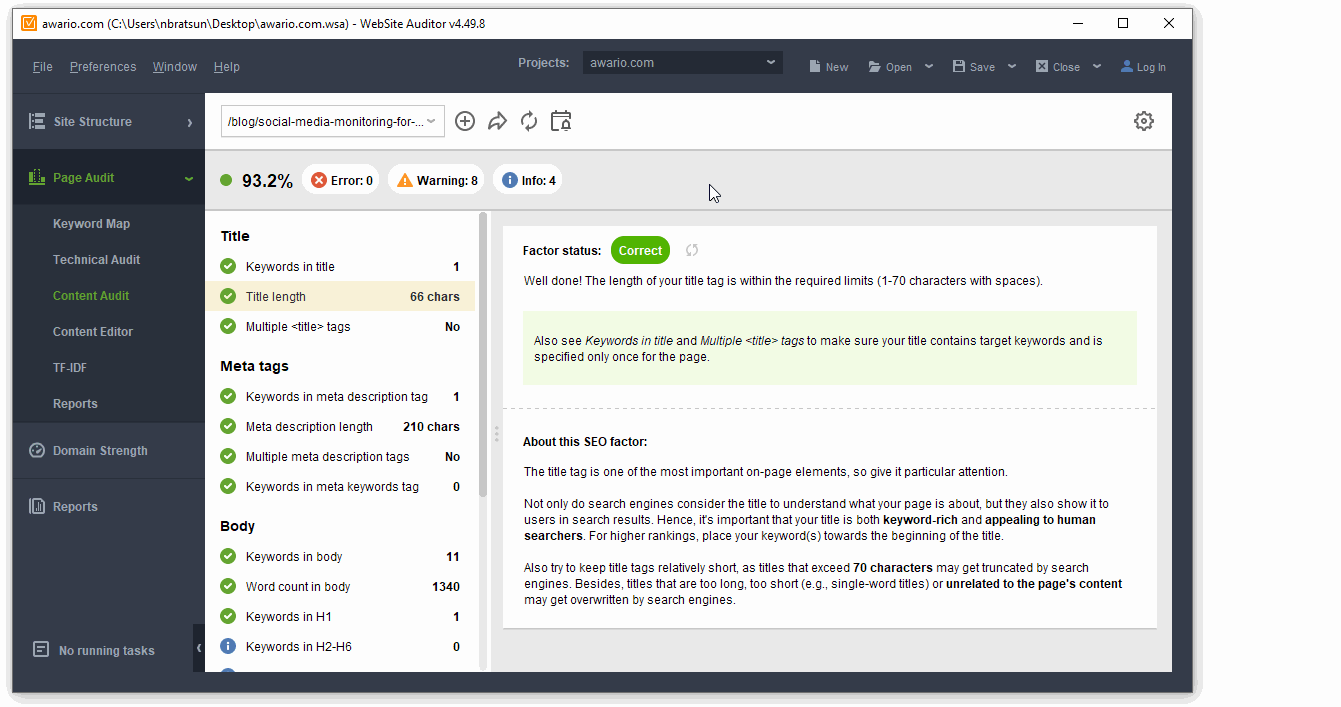Switch to Technical Audit
1341x707 pixels.
point(96,260)
